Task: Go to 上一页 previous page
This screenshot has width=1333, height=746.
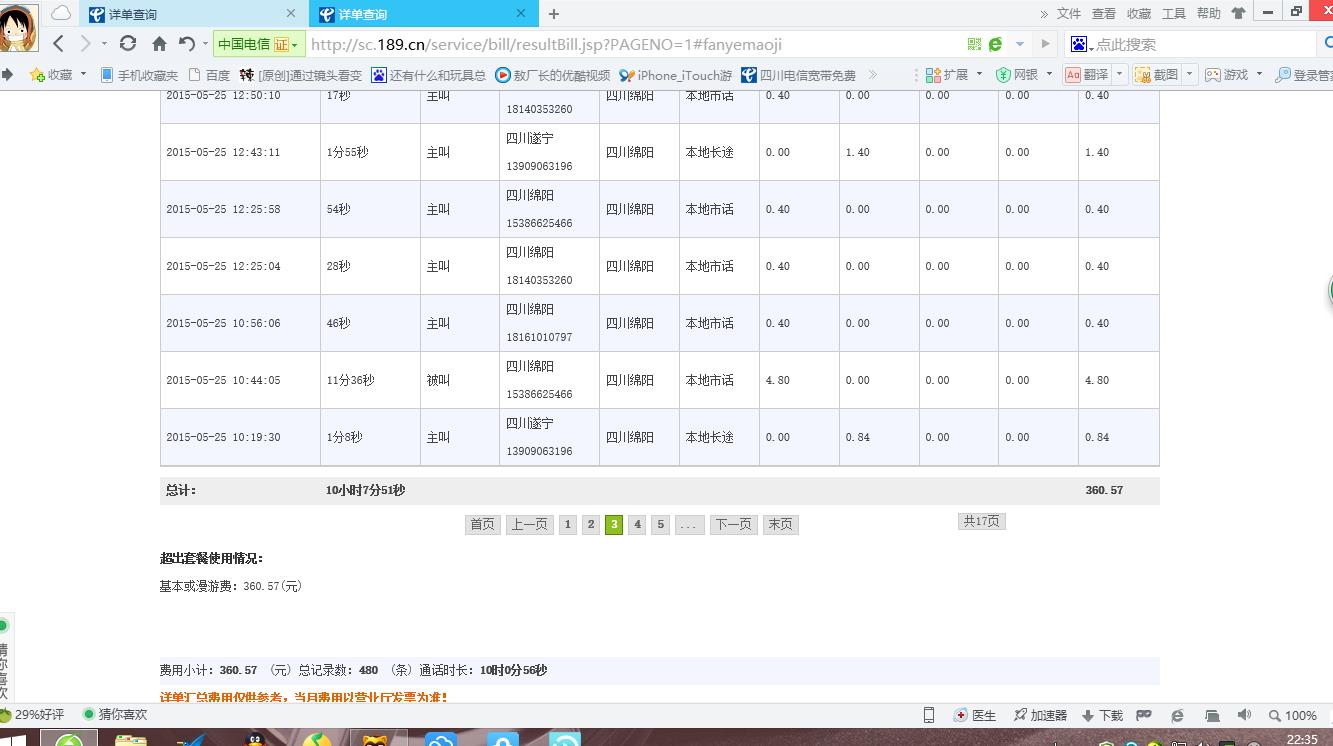Action: click(529, 524)
